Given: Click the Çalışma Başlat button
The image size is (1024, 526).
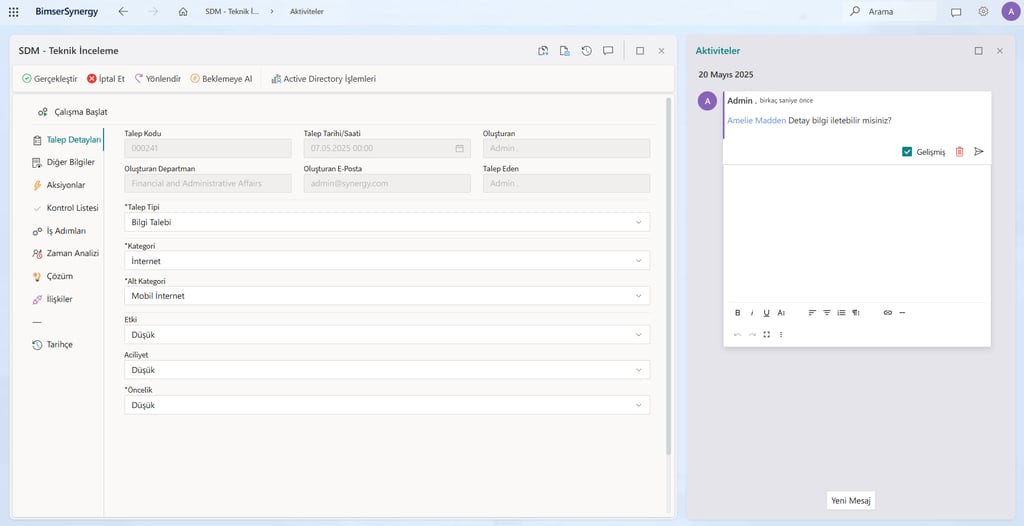Looking at the screenshot, I should click(72, 112).
